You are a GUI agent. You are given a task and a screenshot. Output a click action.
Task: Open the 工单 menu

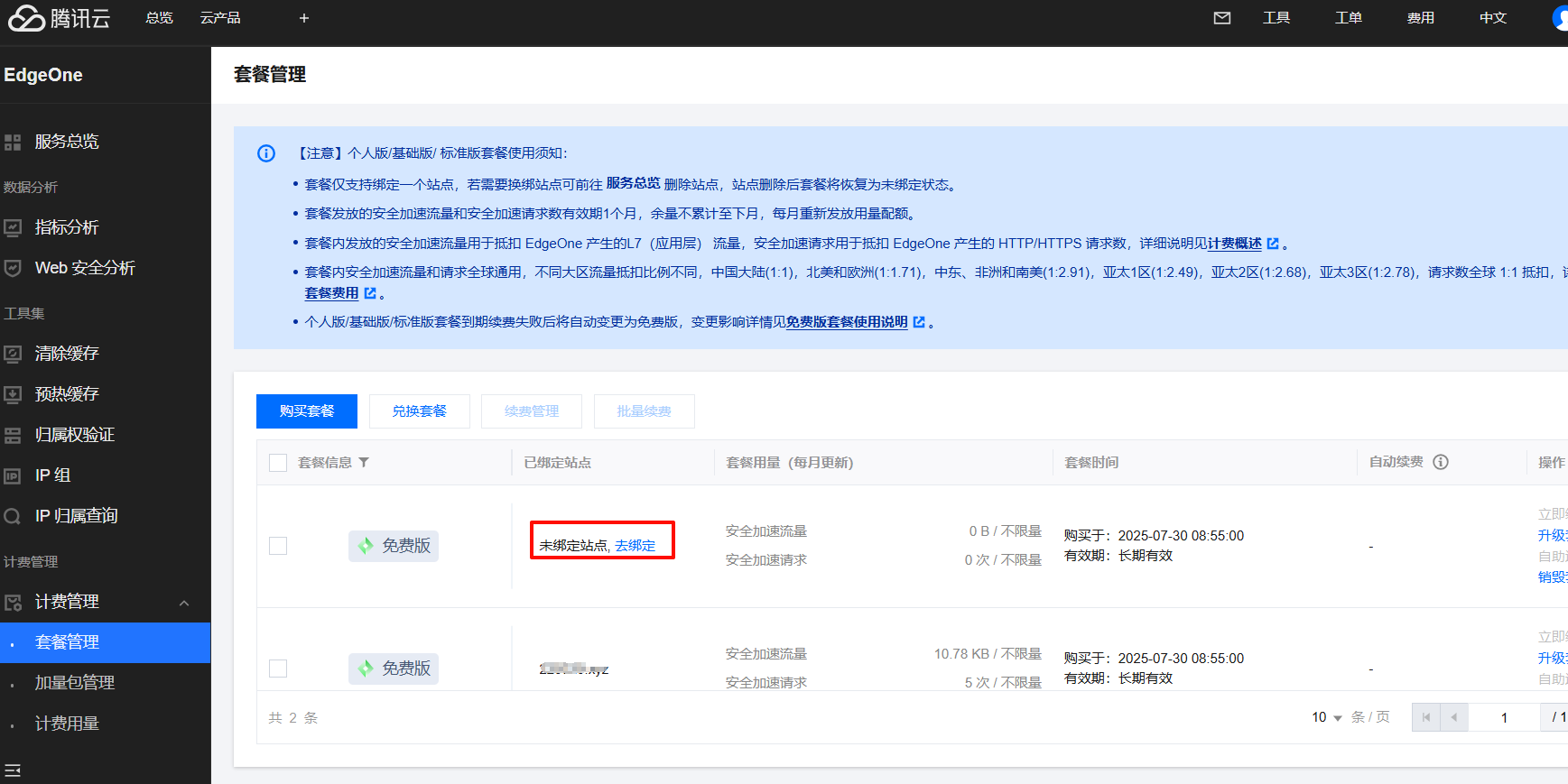1349,18
